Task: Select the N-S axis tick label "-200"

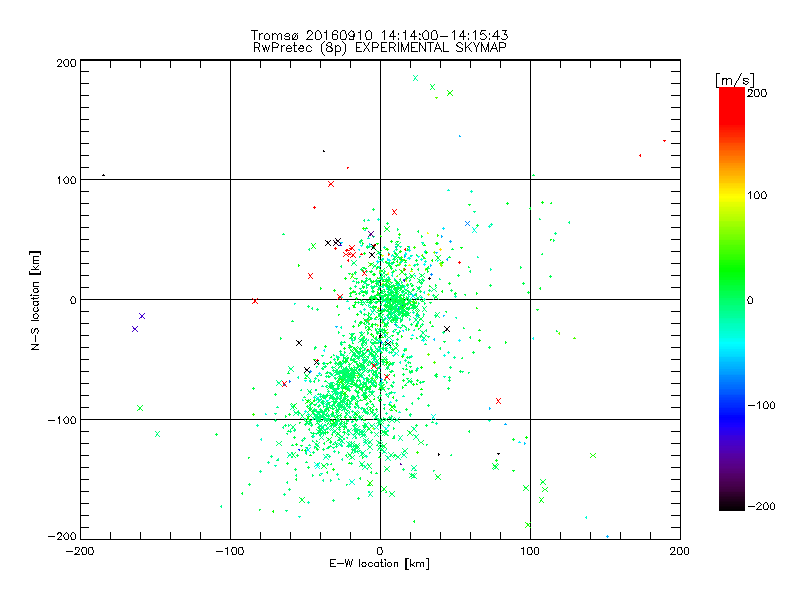Action: (62, 536)
